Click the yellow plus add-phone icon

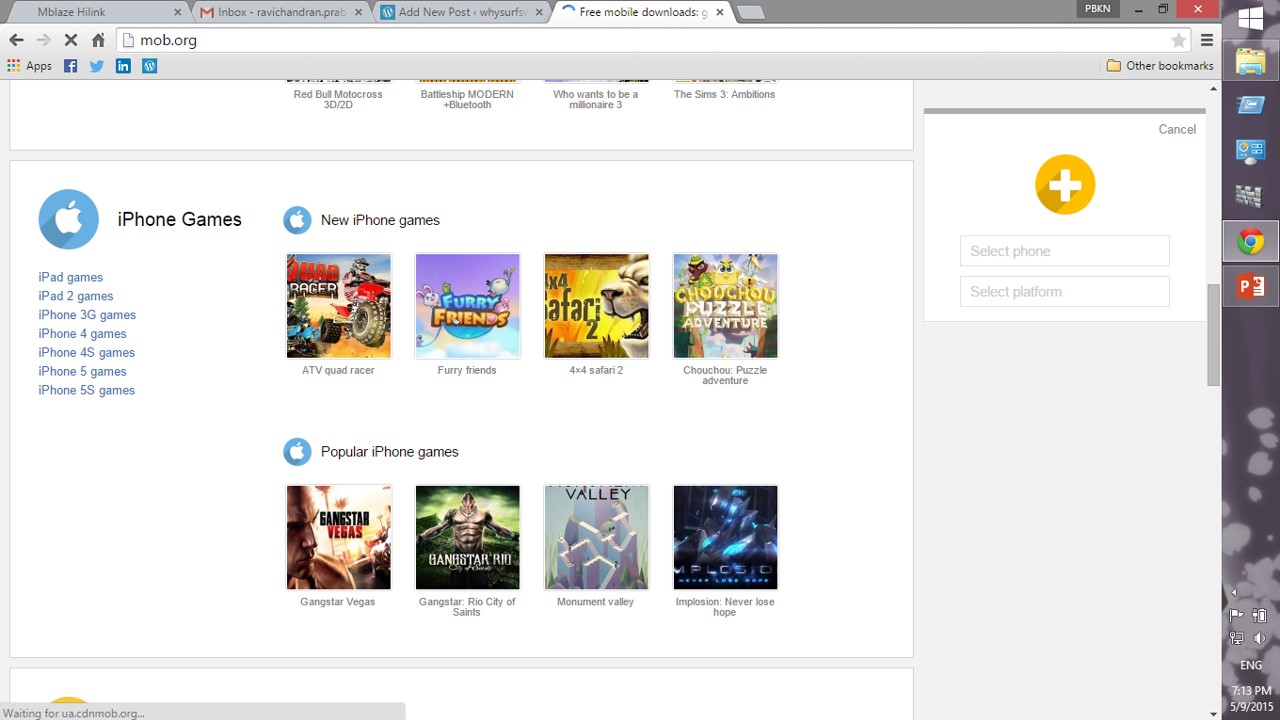(x=1065, y=185)
